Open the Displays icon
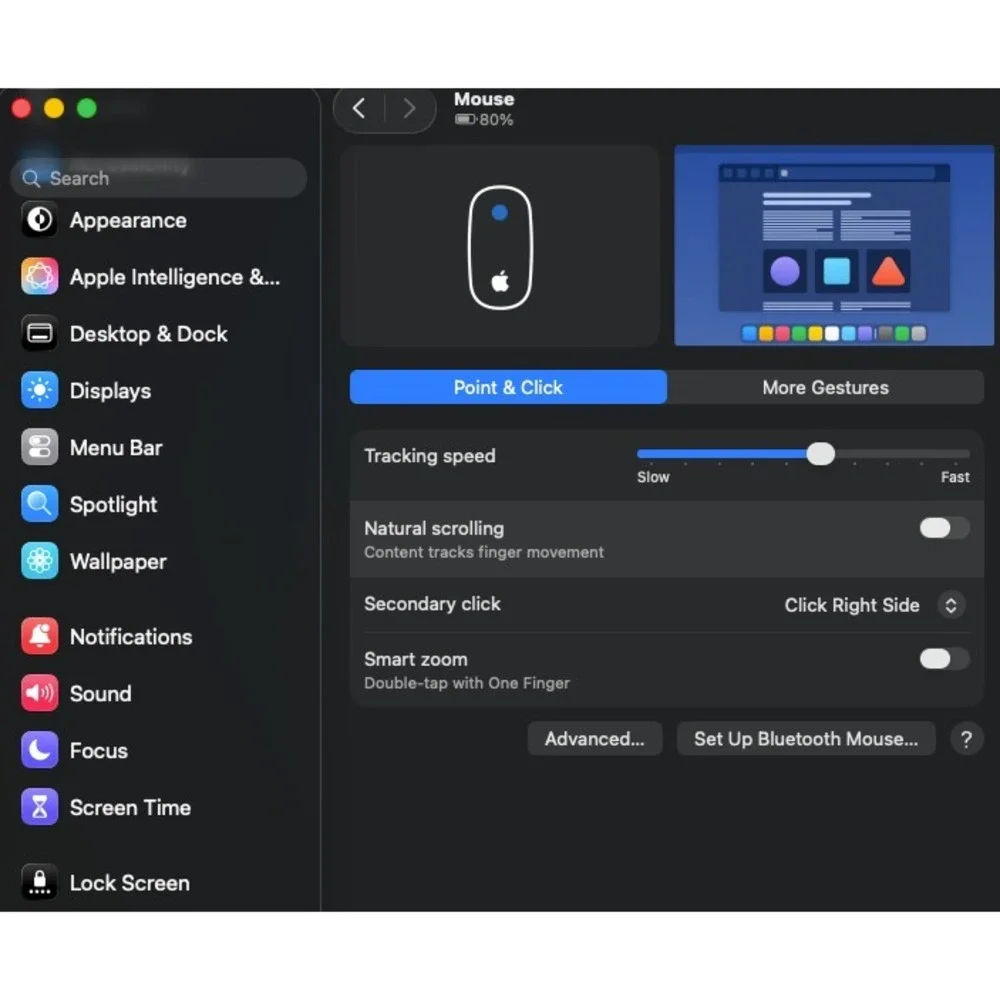This screenshot has width=1000, height=1000. point(40,390)
